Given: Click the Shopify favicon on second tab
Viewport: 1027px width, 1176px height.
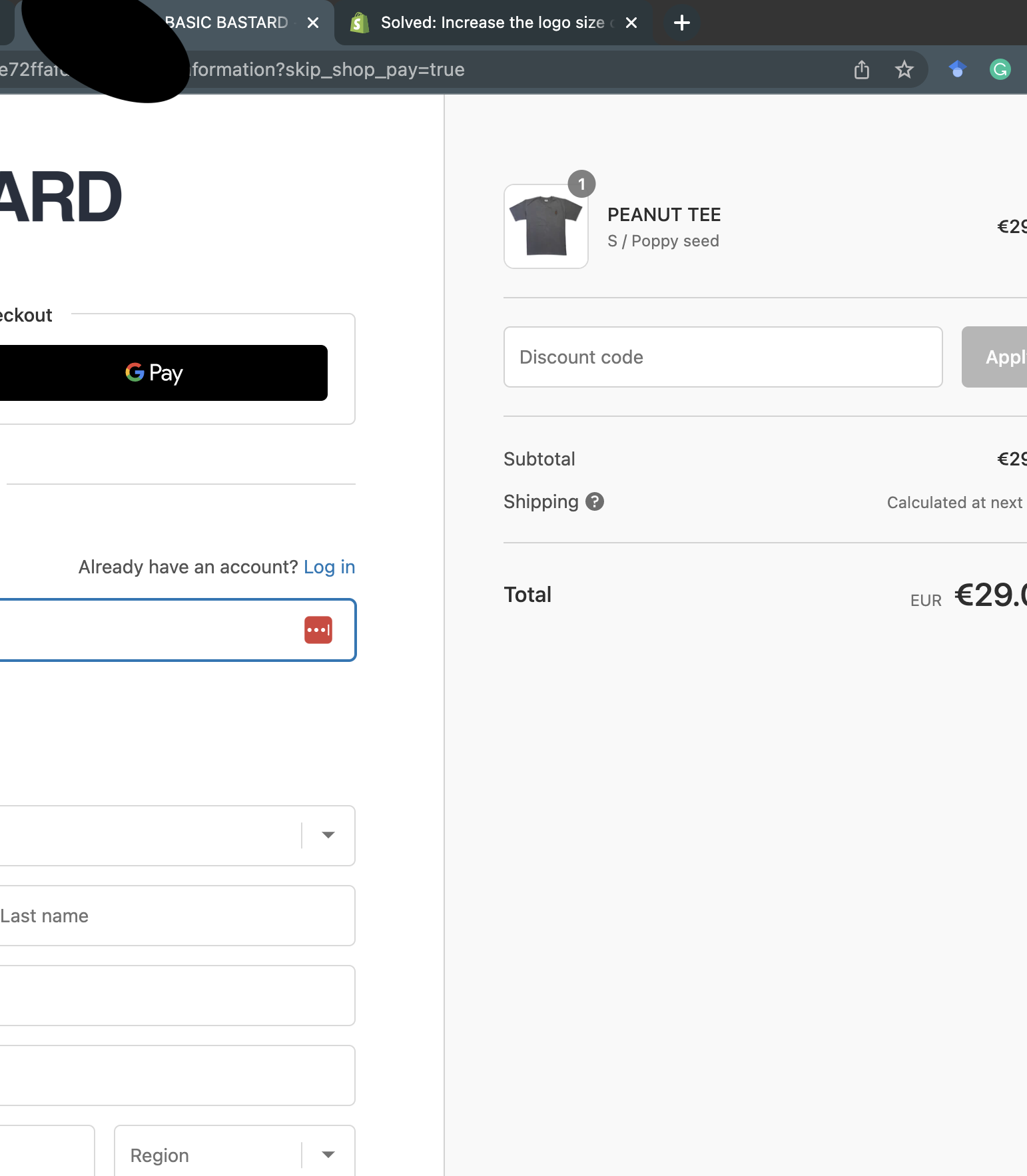Looking at the screenshot, I should [360, 23].
